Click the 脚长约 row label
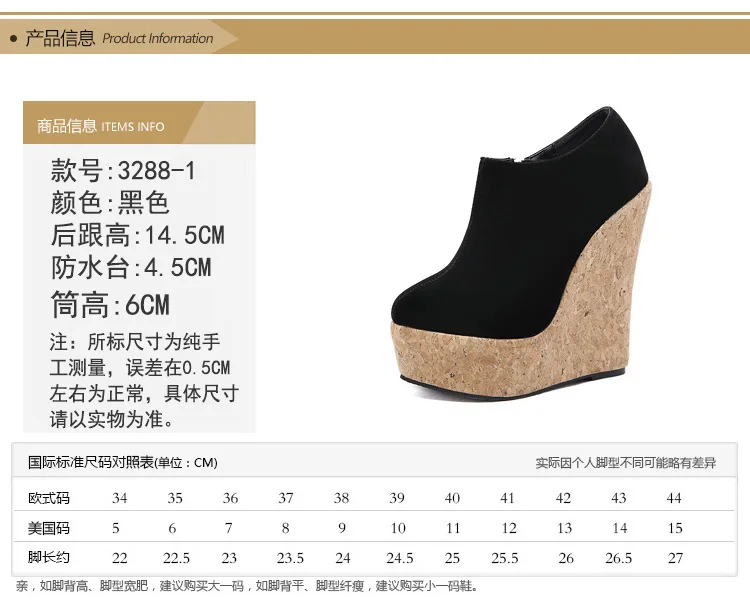Screen dimensions: 750x604 click(x=49, y=557)
